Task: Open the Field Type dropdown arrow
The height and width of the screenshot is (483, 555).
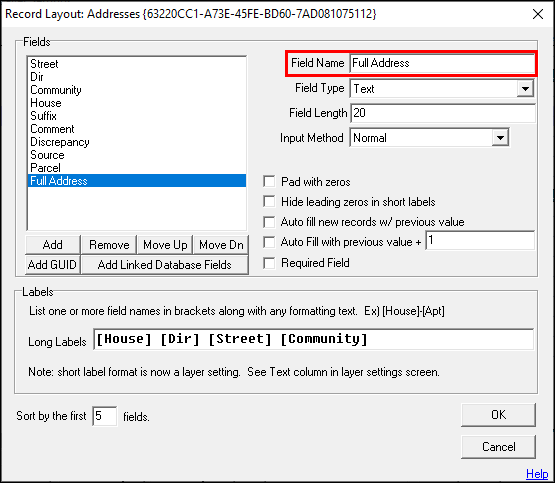Action: (525, 88)
